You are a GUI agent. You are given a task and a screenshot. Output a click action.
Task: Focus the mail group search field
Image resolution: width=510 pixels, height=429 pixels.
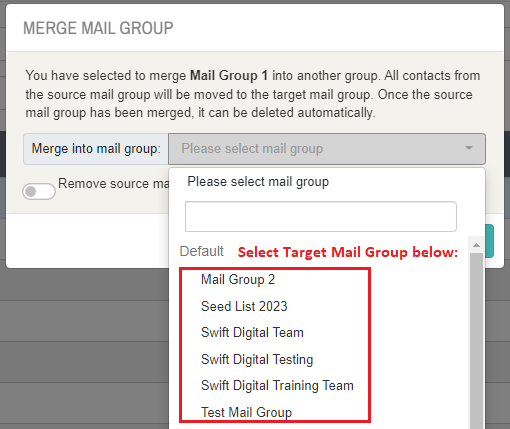tap(321, 216)
